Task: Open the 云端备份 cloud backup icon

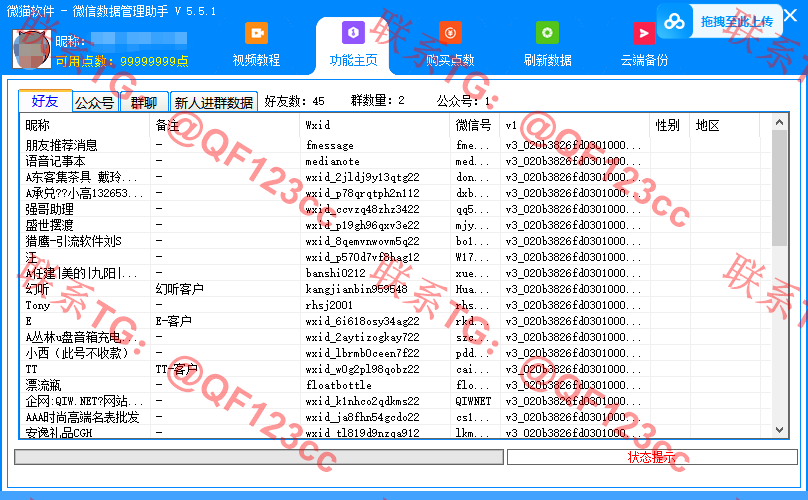Action: click(644, 34)
